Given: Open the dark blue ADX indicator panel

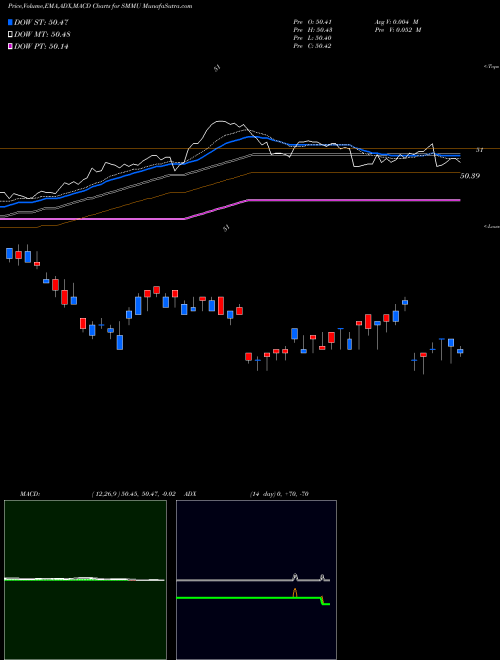Looking at the screenshot, I should pos(256,580).
